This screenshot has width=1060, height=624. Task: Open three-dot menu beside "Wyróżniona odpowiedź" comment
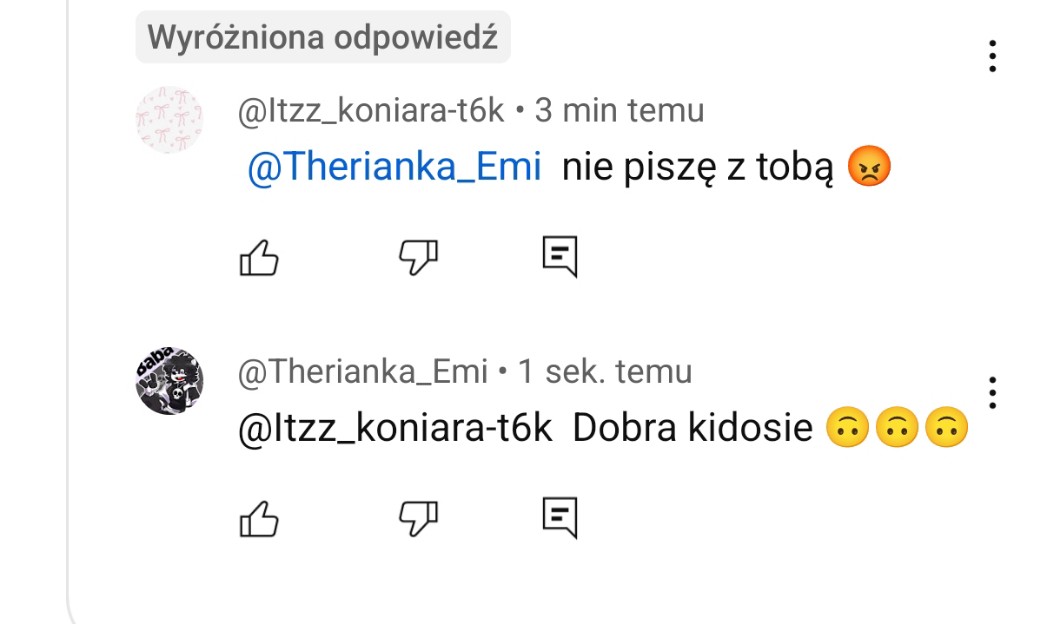pos(992,56)
